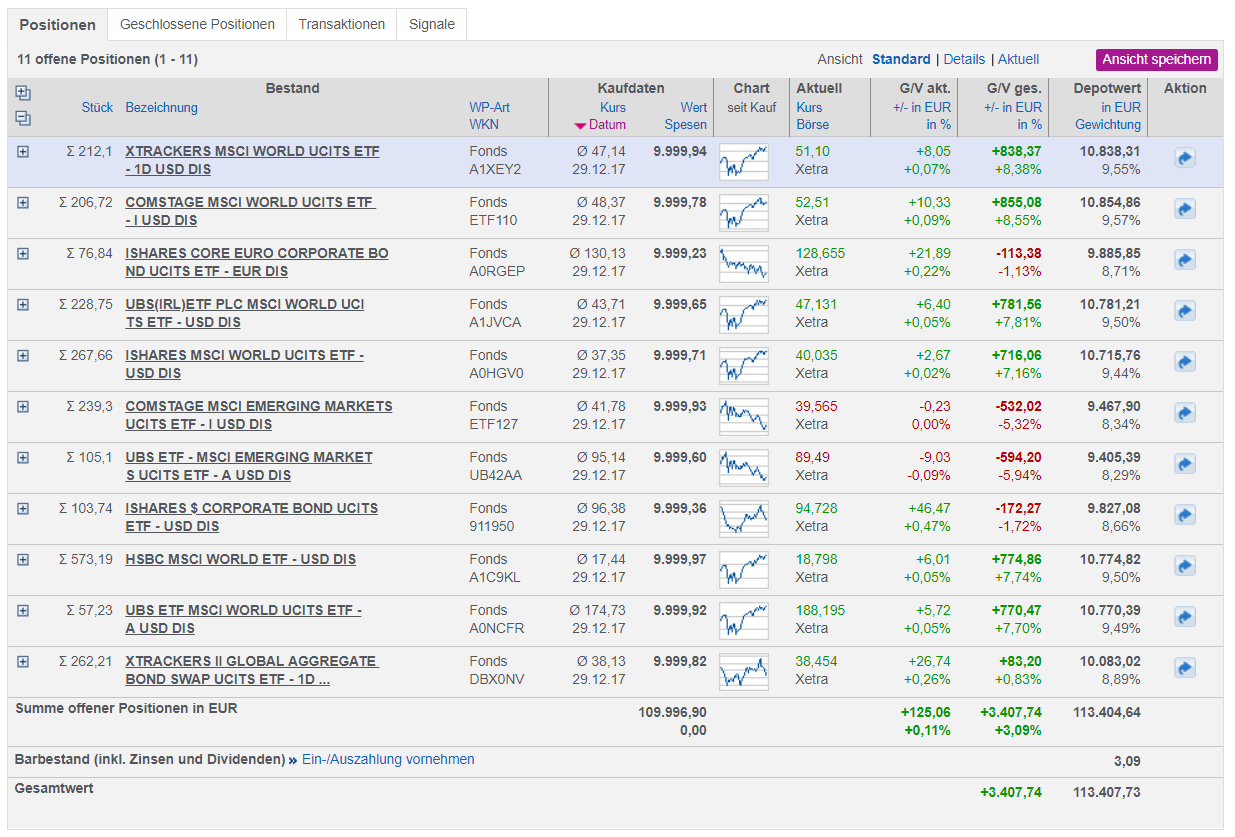Sort by Datum column header
This screenshot has height=837, width=1235.
click(607, 124)
